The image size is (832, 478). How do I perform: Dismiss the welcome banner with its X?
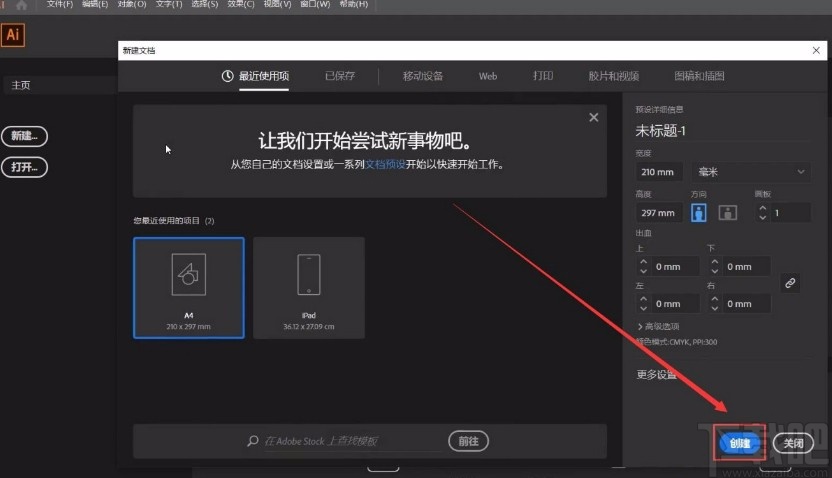594,117
